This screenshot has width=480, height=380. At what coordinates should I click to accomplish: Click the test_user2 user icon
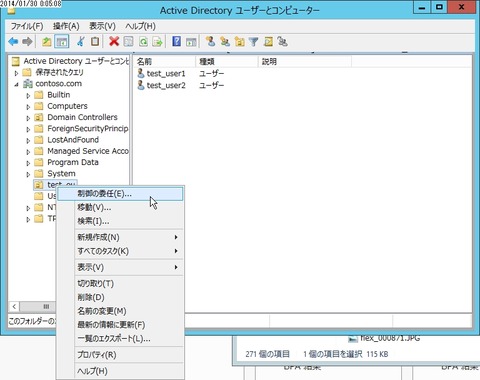coord(141,85)
